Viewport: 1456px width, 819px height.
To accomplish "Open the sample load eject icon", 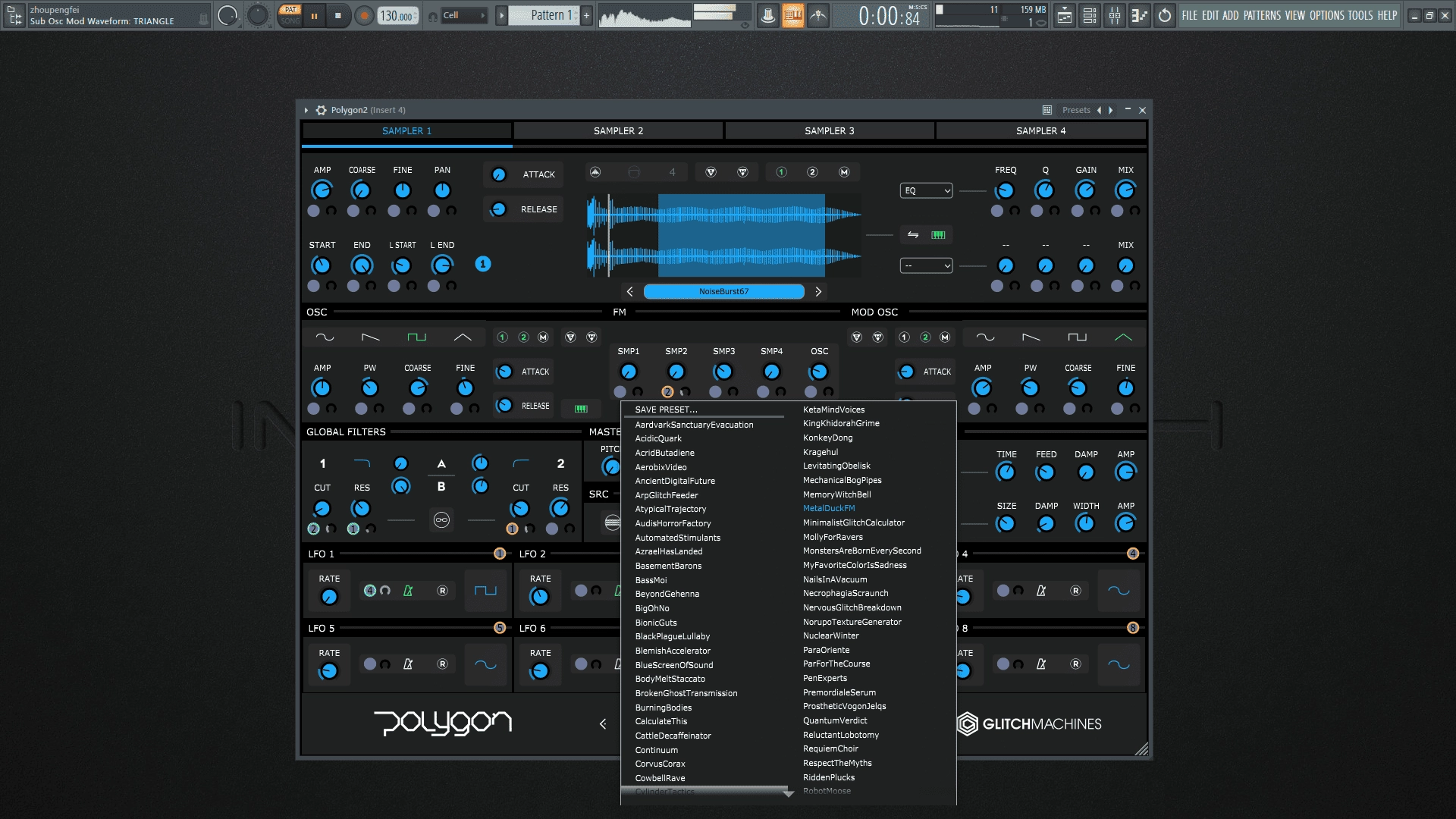I will [x=595, y=172].
